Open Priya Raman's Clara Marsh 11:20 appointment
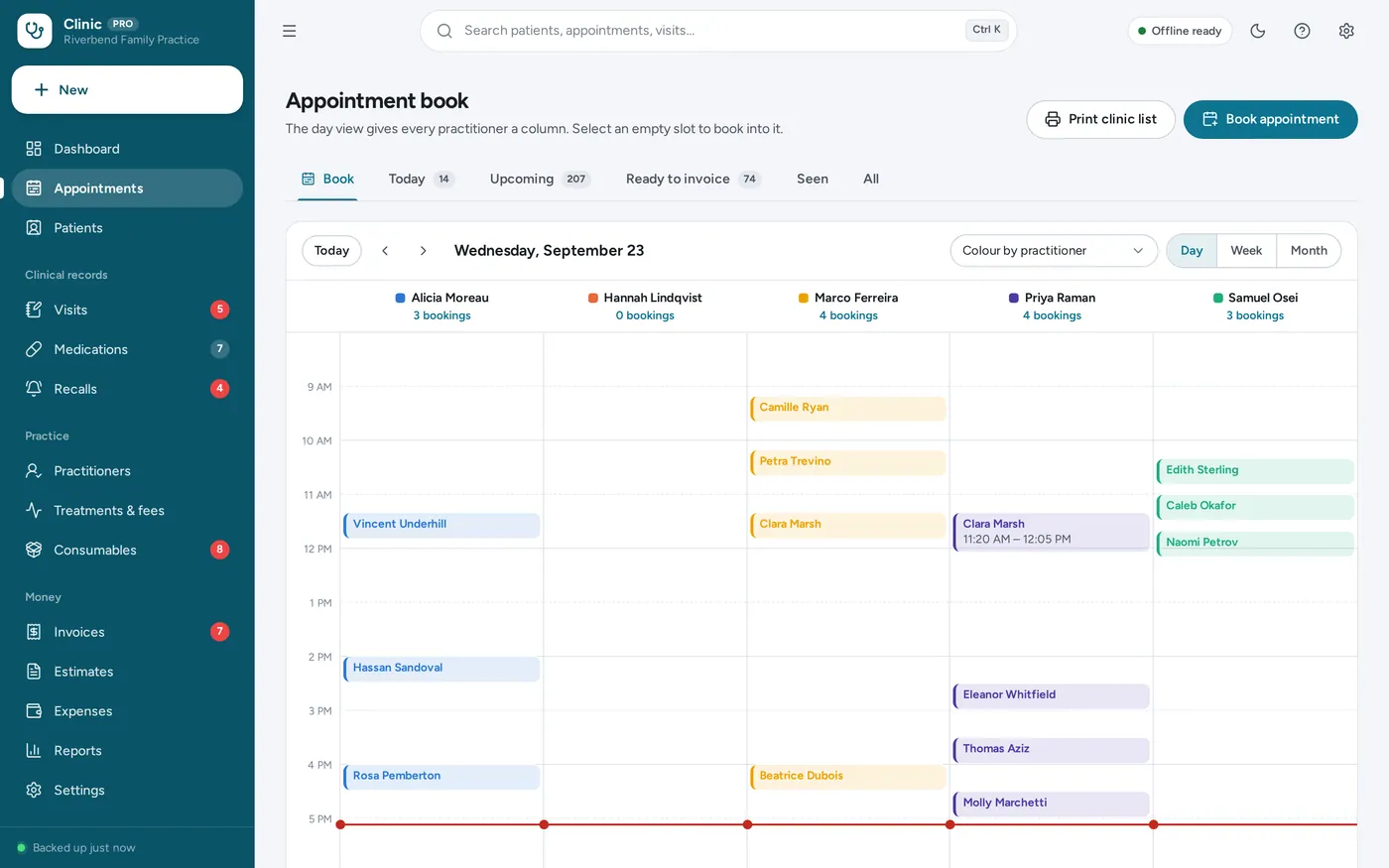Screen dimensions: 1389x868 [1052, 532]
